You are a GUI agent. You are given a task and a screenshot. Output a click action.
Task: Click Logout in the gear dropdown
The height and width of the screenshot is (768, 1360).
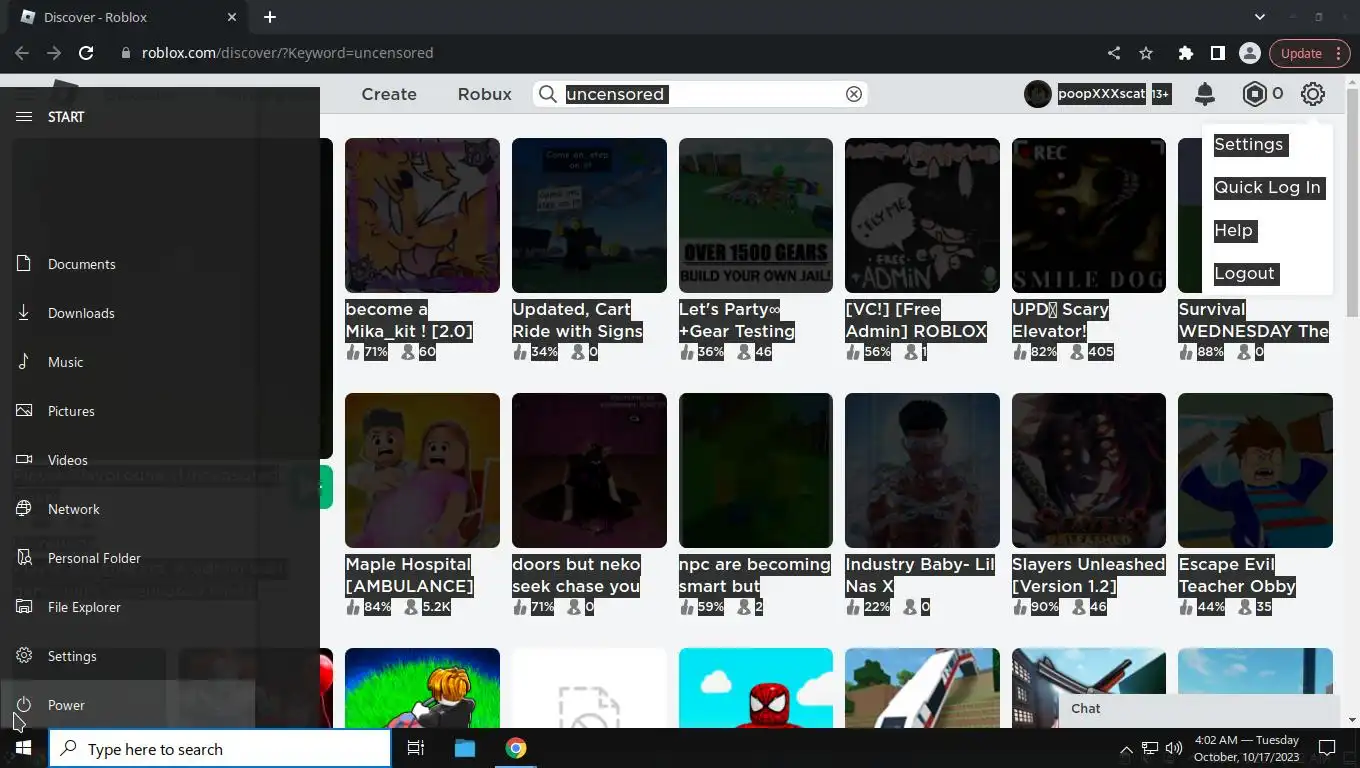pos(1244,274)
